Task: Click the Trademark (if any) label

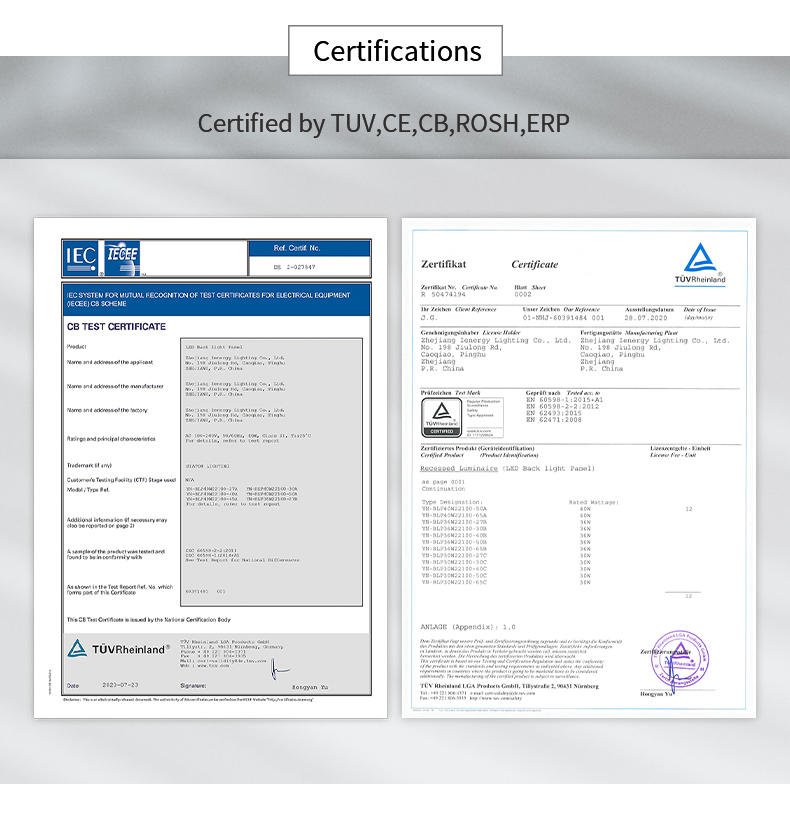Action: point(89,466)
